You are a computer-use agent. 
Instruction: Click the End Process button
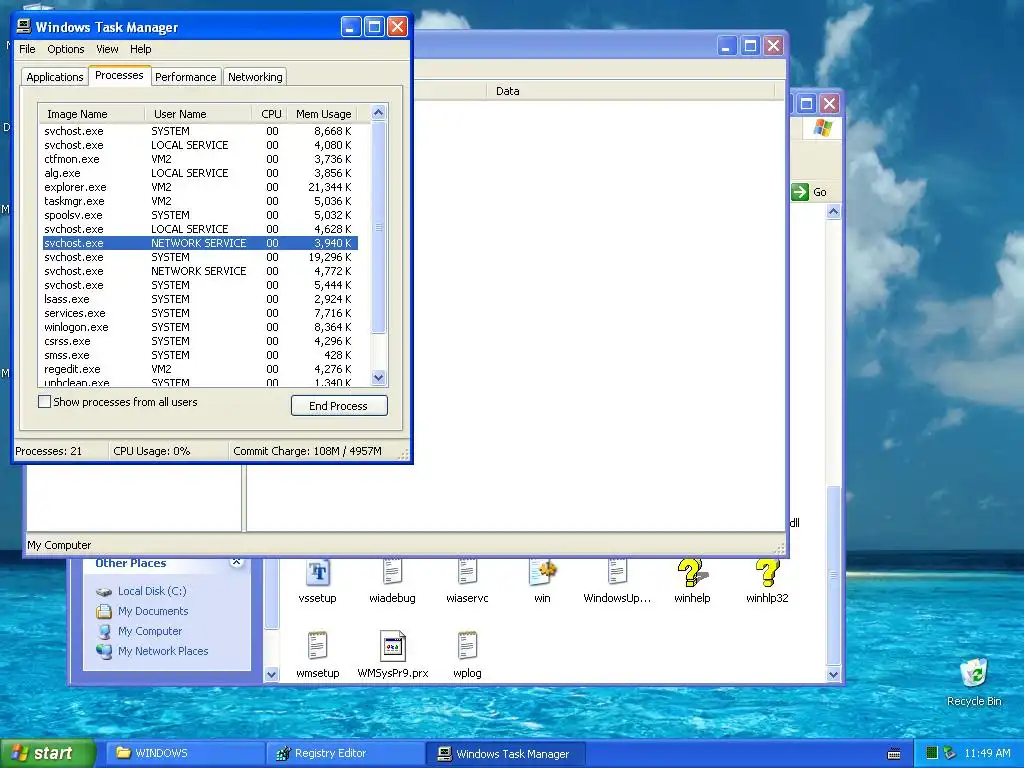pos(339,406)
